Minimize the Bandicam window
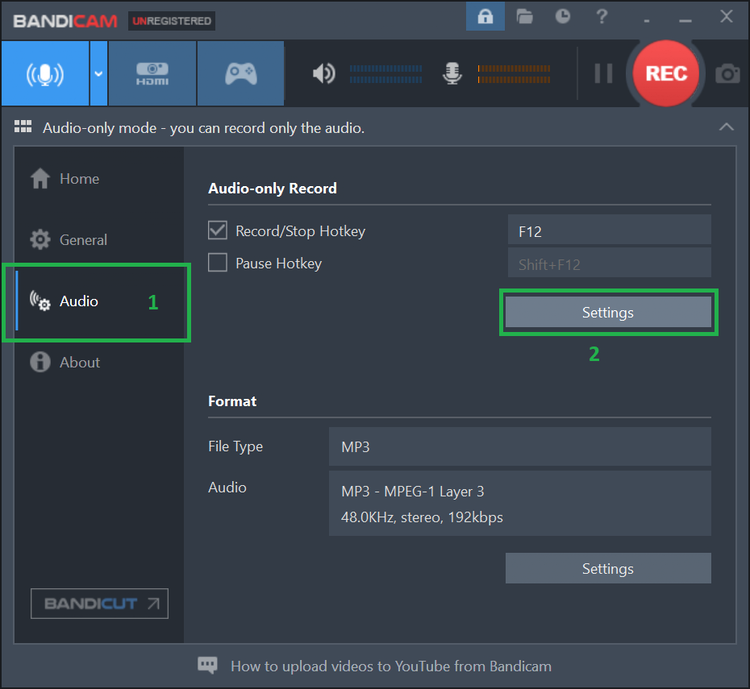The image size is (750, 689). pyautogui.click(x=685, y=19)
